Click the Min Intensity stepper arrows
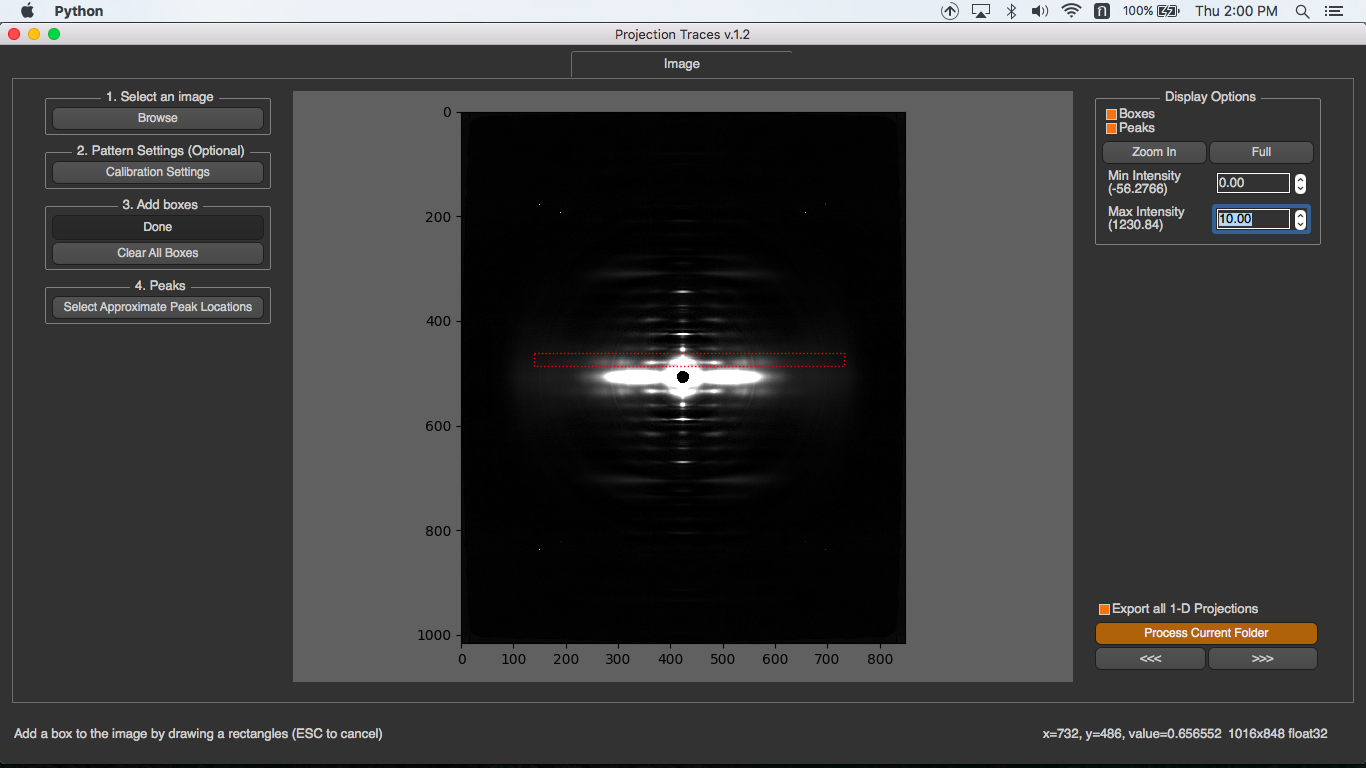This screenshot has height=768, width=1366. [x=1300, y=183]
